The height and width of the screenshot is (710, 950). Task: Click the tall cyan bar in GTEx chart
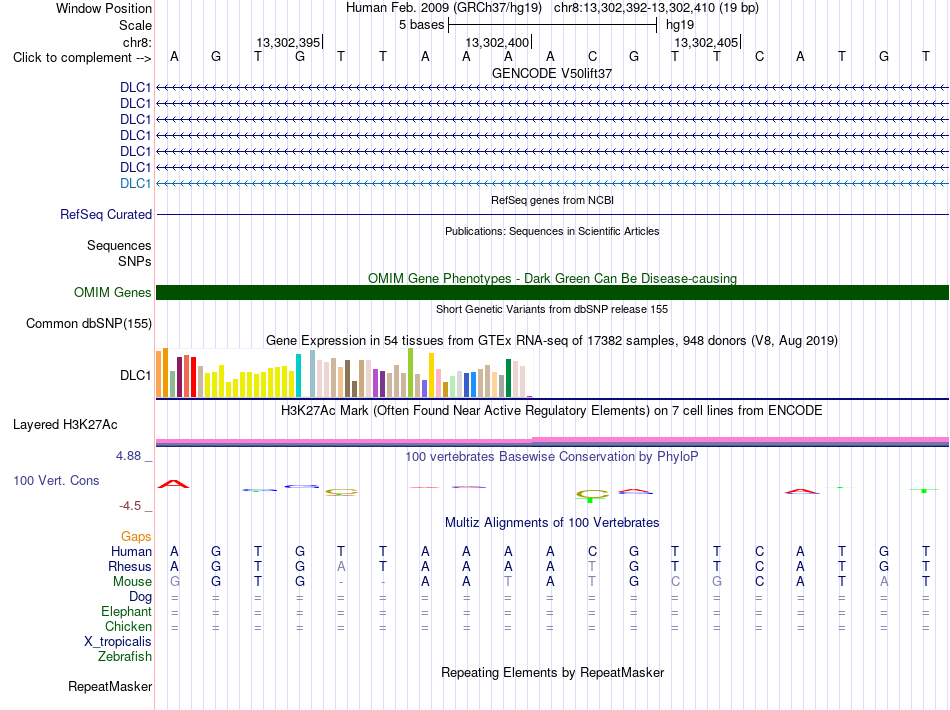click(298, 376)
